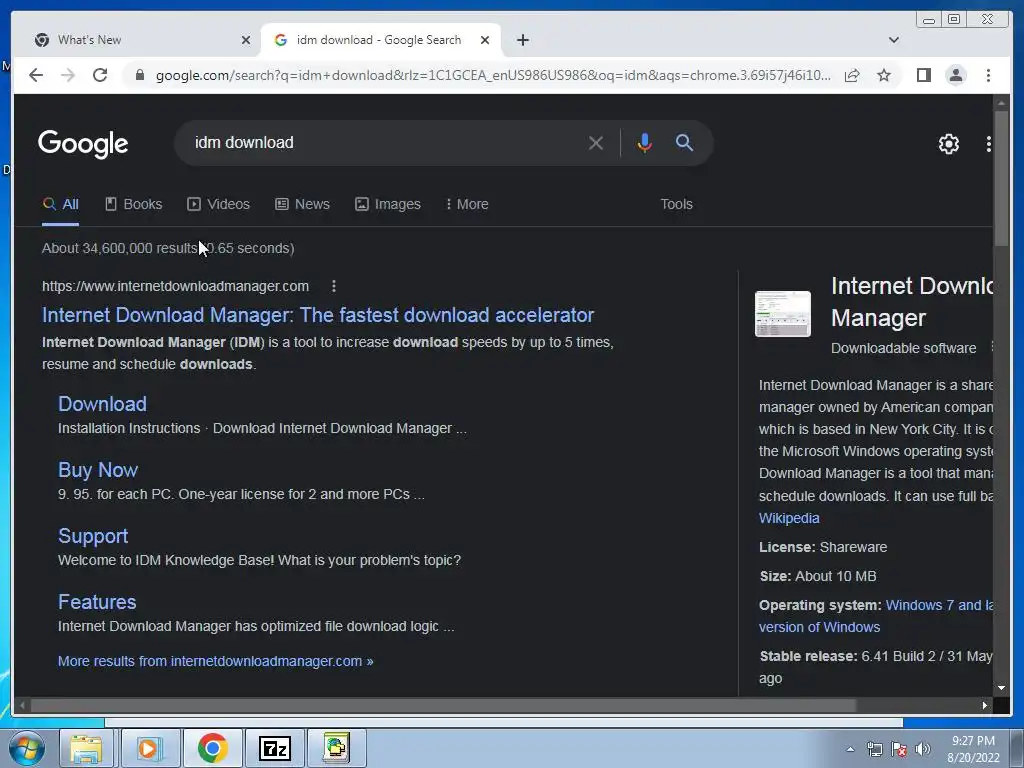Switch to News results

(302, 204)
